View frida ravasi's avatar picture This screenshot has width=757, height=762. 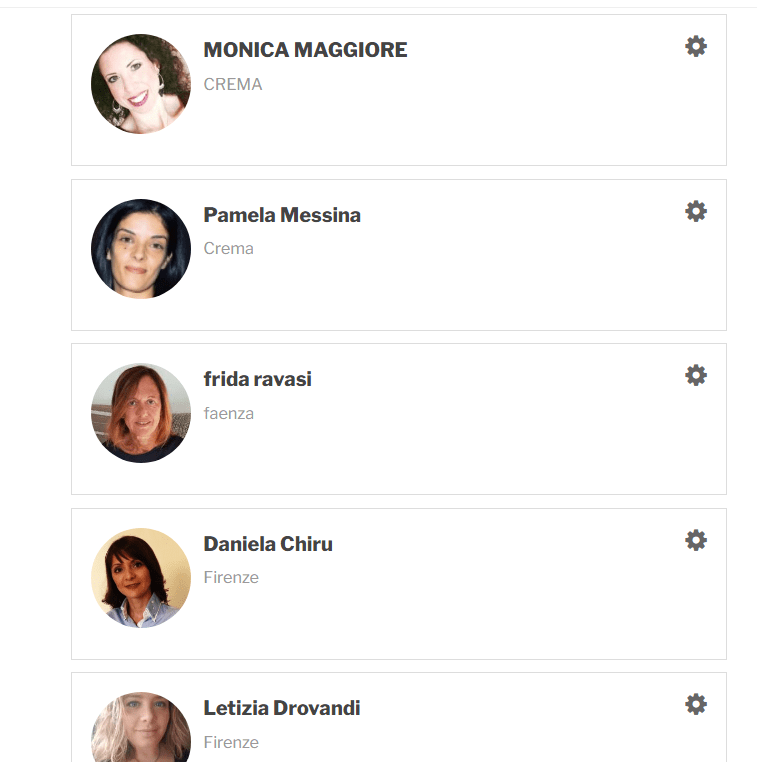pos(141,413)
